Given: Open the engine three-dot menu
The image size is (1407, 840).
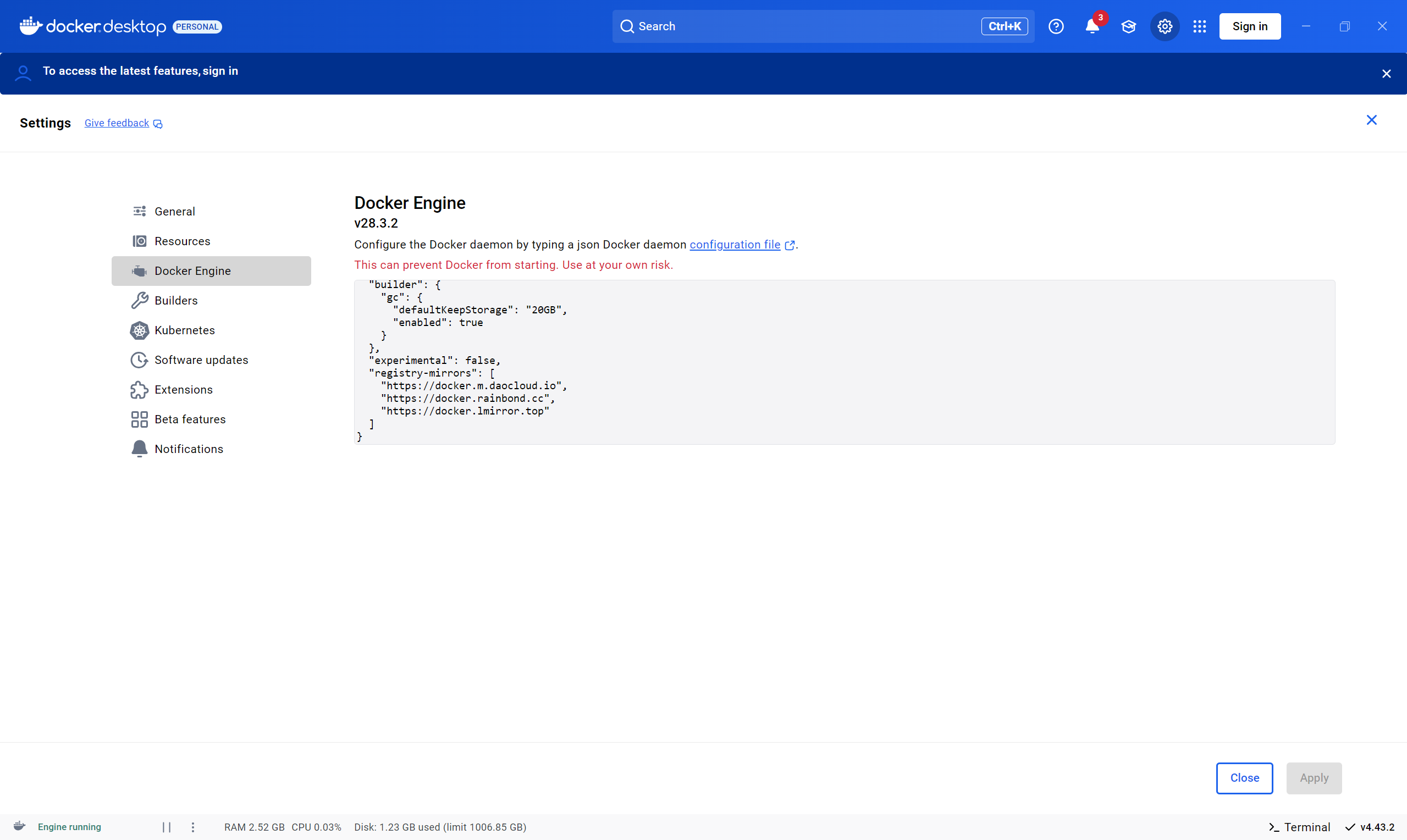Looking at the screenshot, I should pyautogui.click(x=192, y=827).
